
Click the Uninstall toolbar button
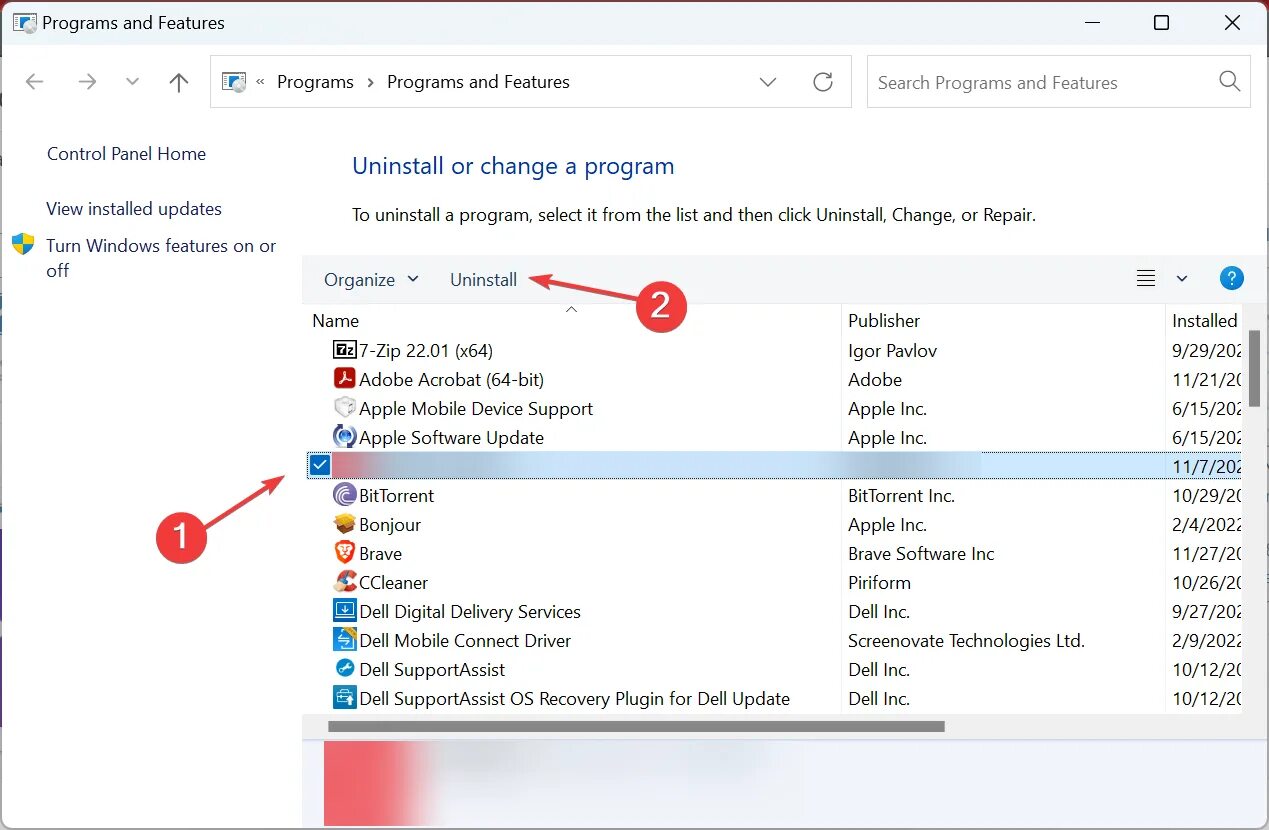(483, 279)
